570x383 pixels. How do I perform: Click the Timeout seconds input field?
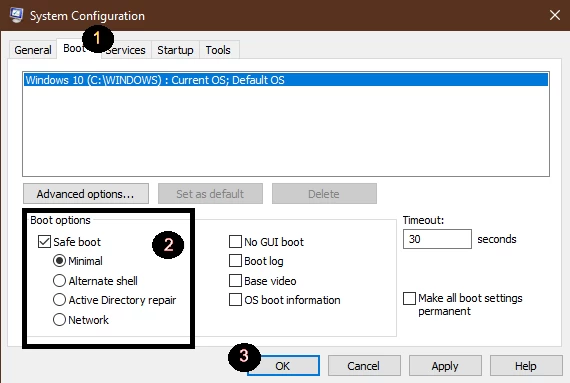(x=437, y=239)
